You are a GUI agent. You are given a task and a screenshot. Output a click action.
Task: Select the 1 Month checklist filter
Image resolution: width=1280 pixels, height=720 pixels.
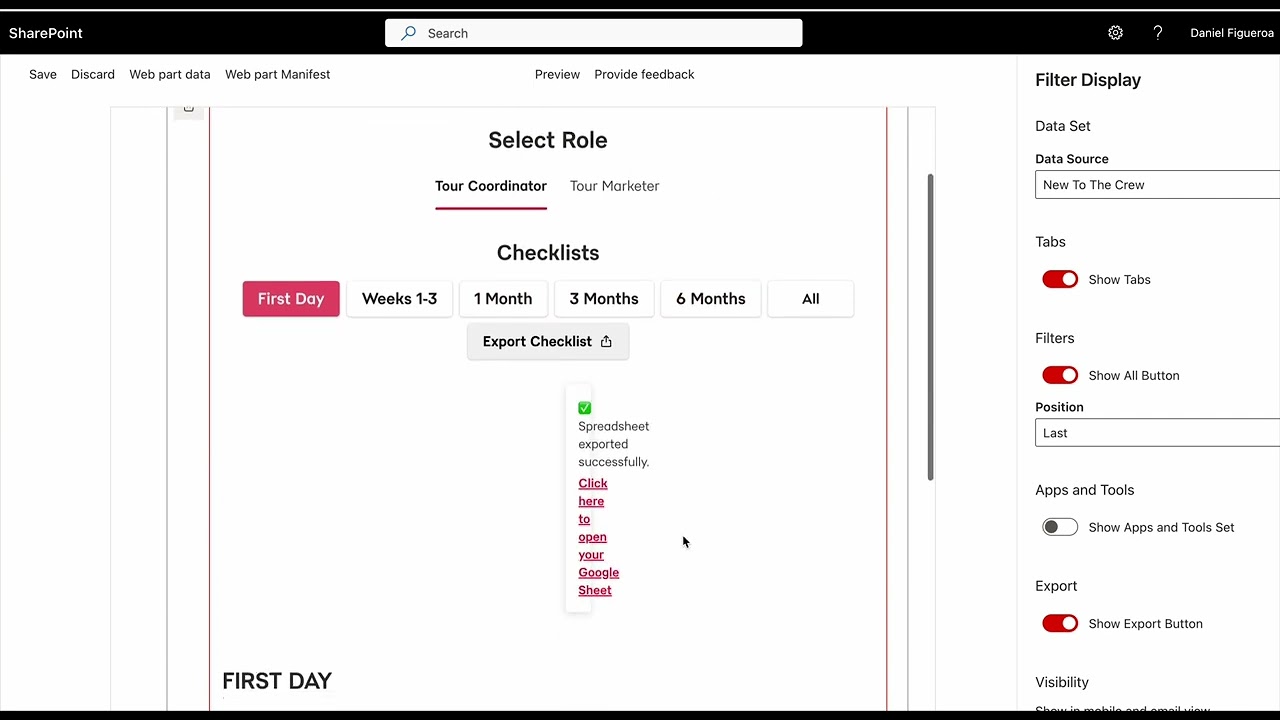tap(503, 299)
